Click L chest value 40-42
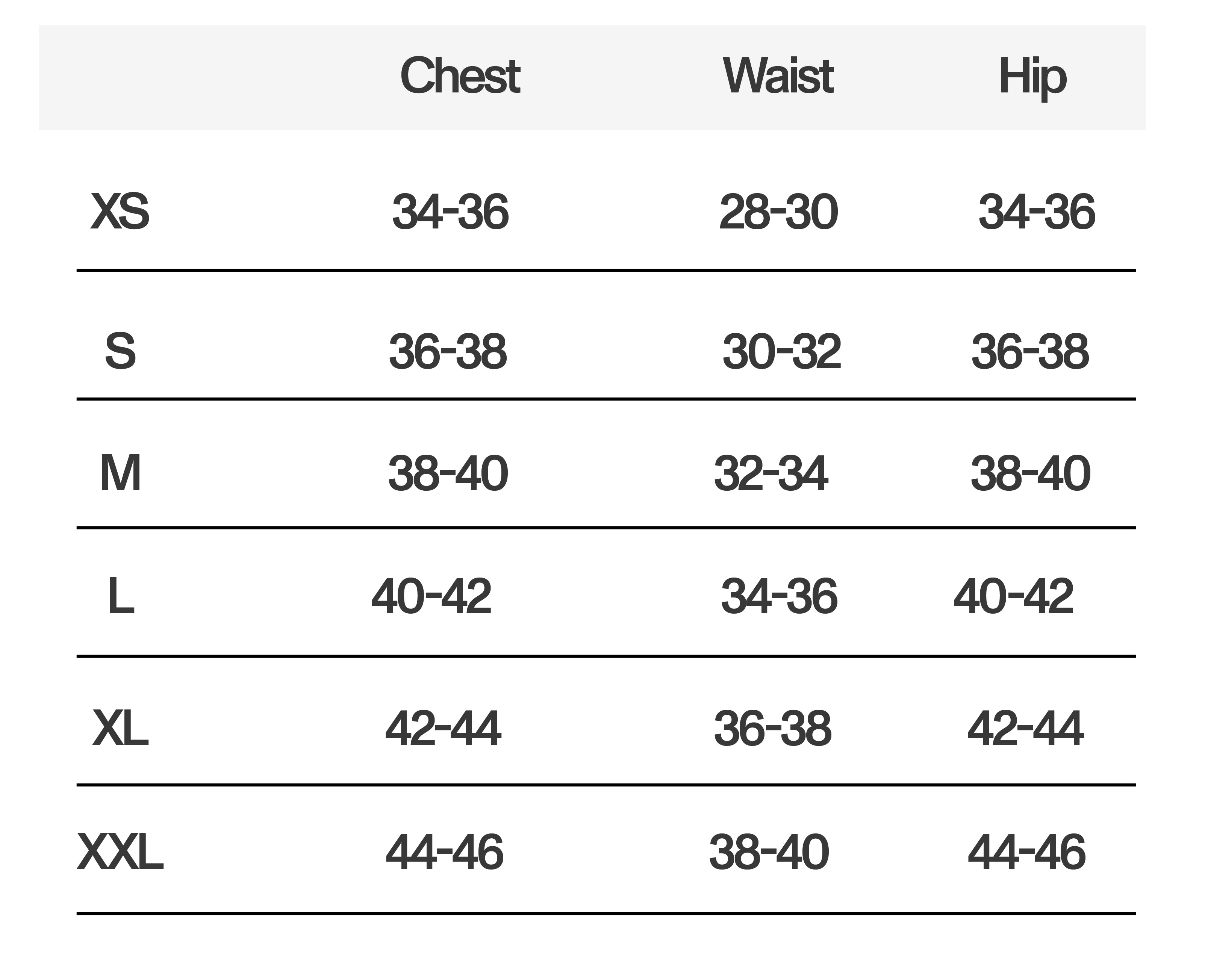Image resolution: width=1205 pixels, height=980 pixels. click(431, 596)
